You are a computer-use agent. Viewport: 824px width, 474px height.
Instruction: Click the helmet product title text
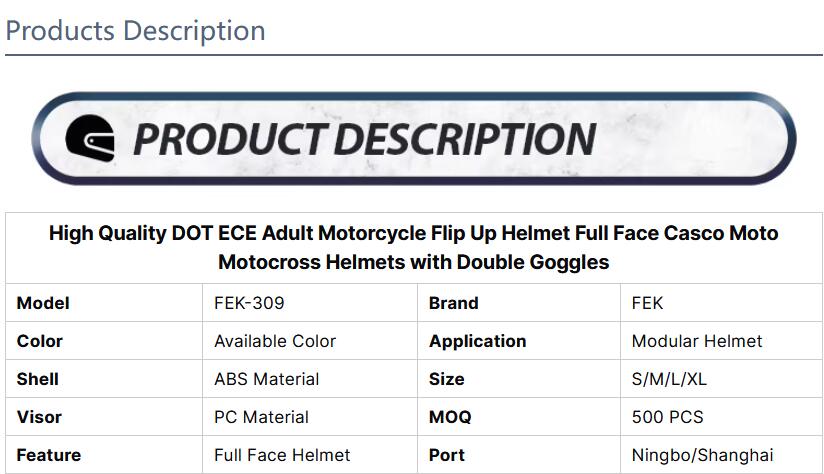414,248
